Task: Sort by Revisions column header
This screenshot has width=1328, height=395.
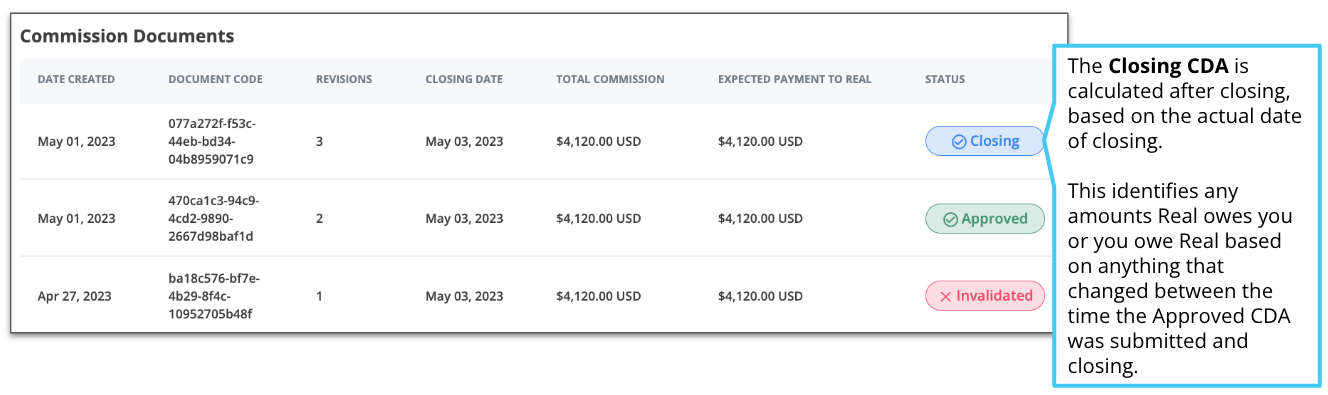Action: 344,79
